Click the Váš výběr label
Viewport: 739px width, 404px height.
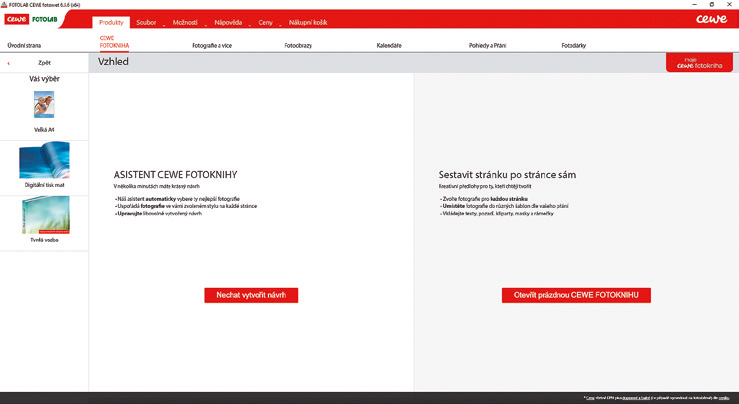pos(44,79)
